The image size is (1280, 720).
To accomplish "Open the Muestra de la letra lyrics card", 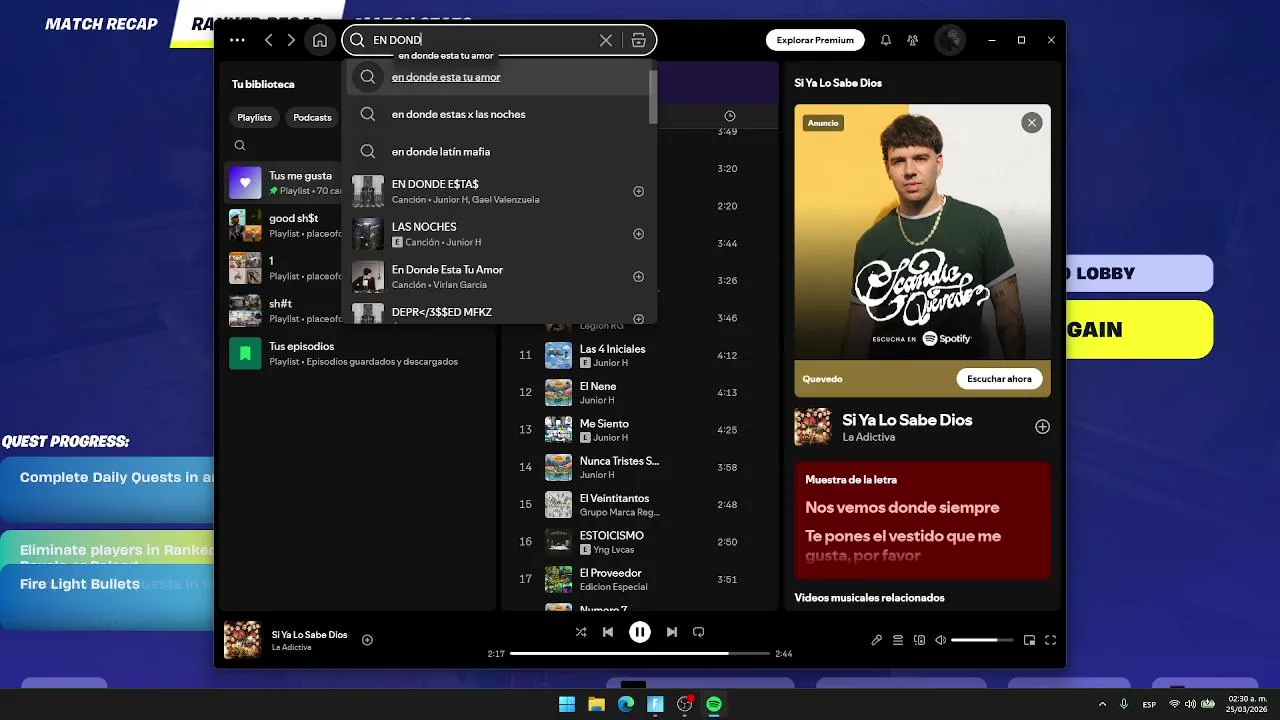I will tap(922, 520).
